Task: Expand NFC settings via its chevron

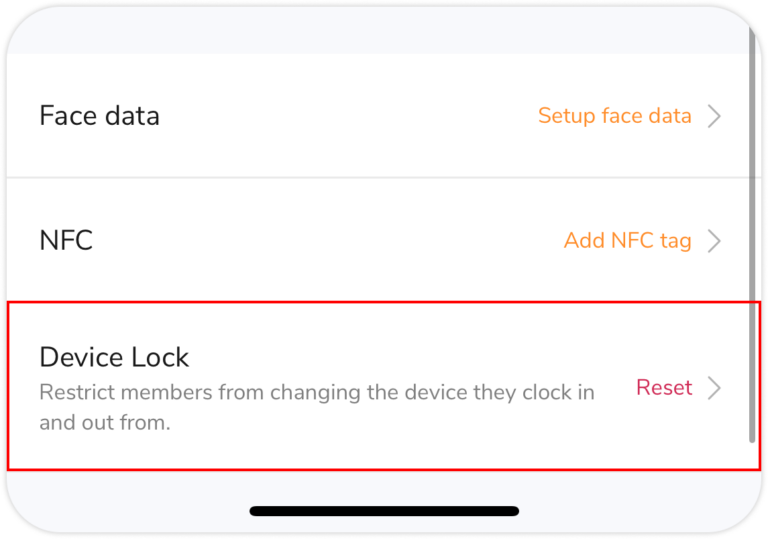Action: click(714, 241)
